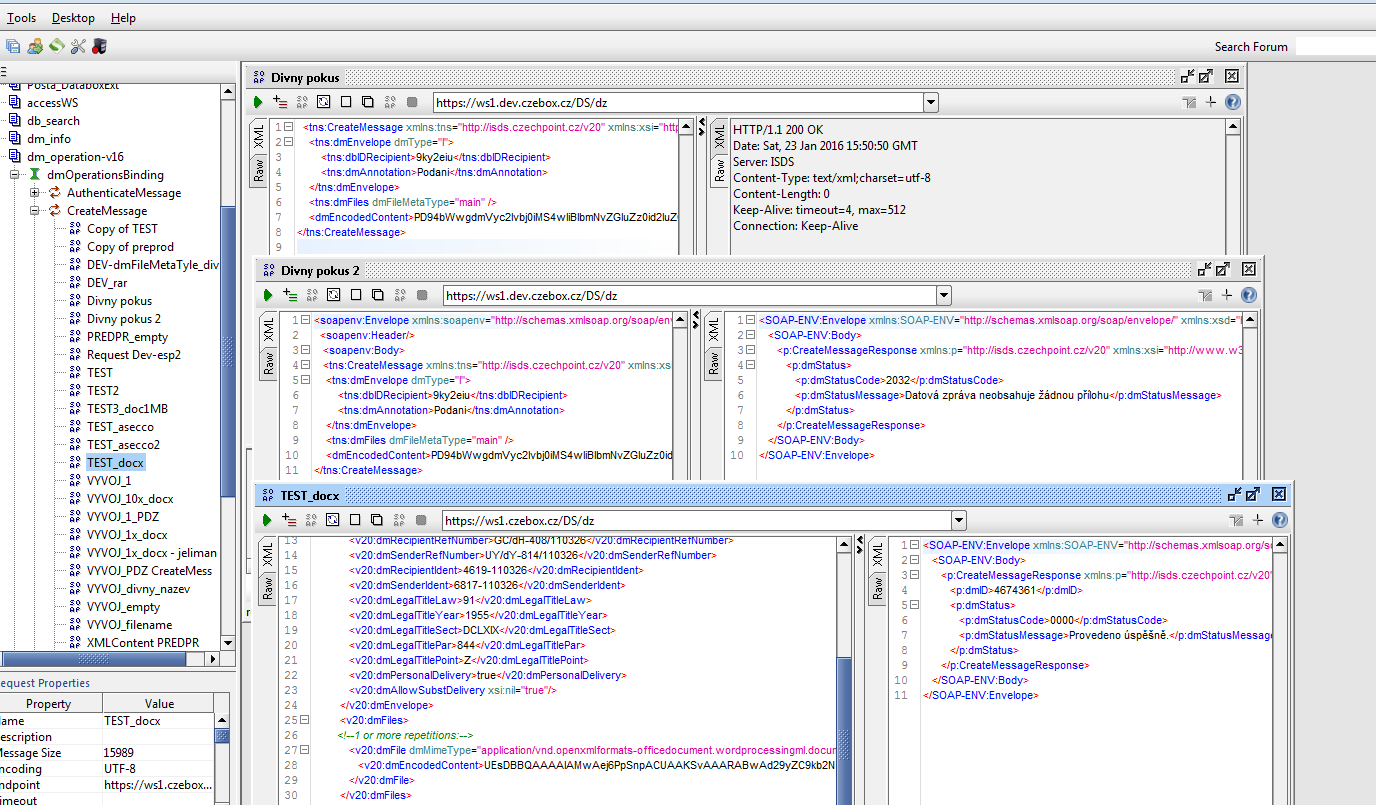Click Add to TestCase icon in TEST_docx toolbar
Image resolution: width=1376 pixels, height=805 pixels.
pos(290,520)
